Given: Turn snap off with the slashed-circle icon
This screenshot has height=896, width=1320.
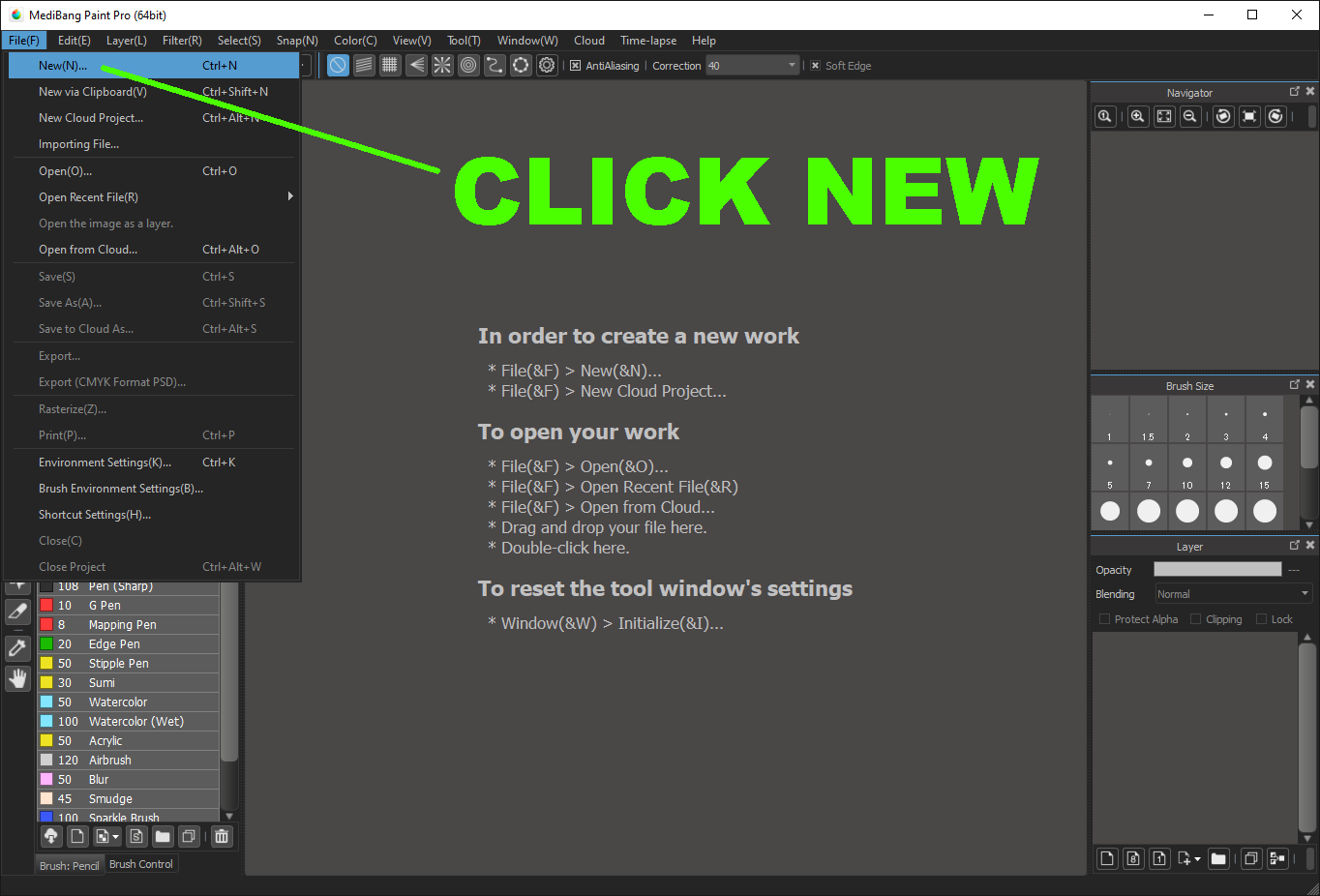Looking at the screenshot, I should pos(338,65).
